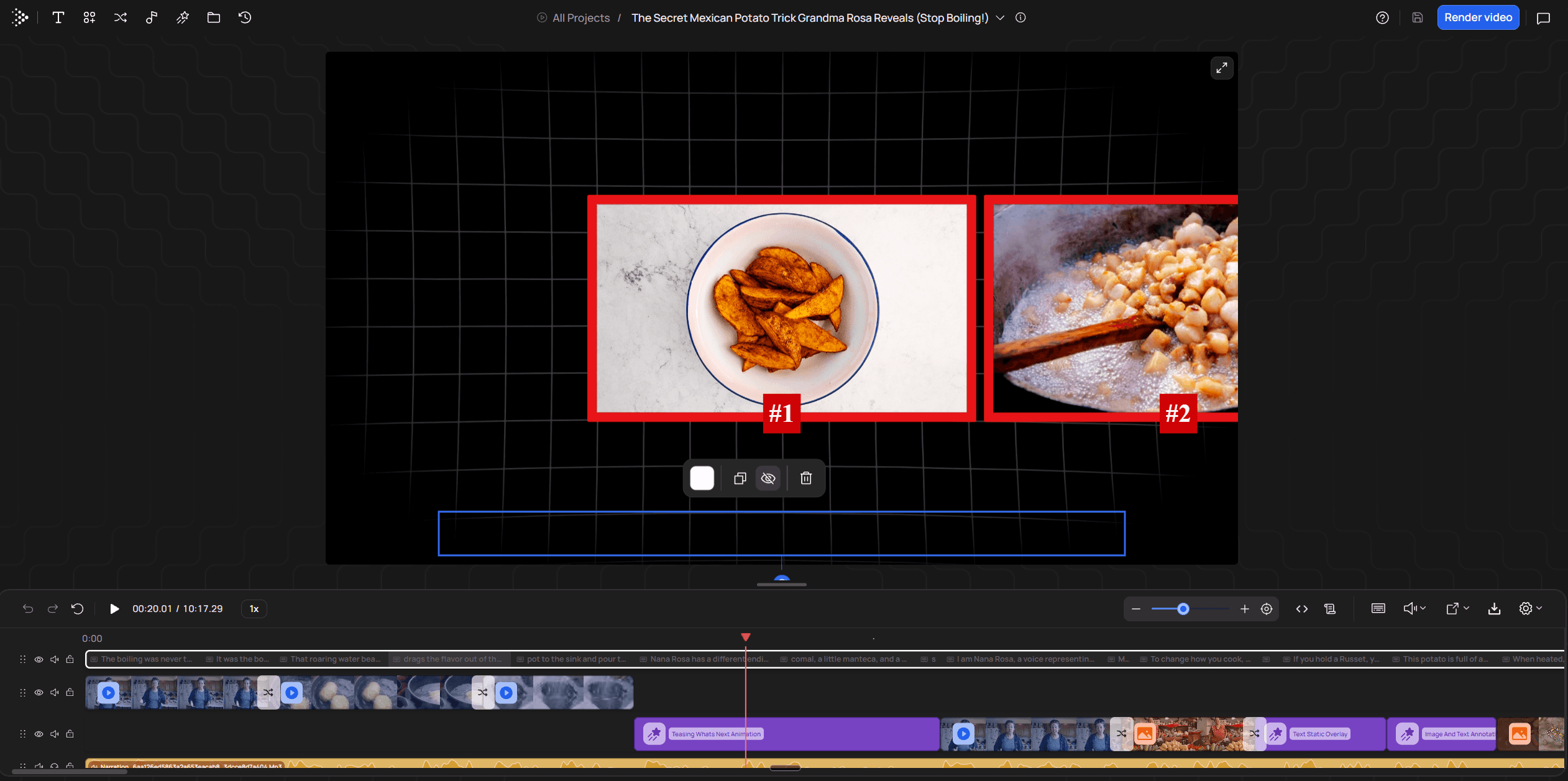Open the music note audio tool

[x=152, y=17]
